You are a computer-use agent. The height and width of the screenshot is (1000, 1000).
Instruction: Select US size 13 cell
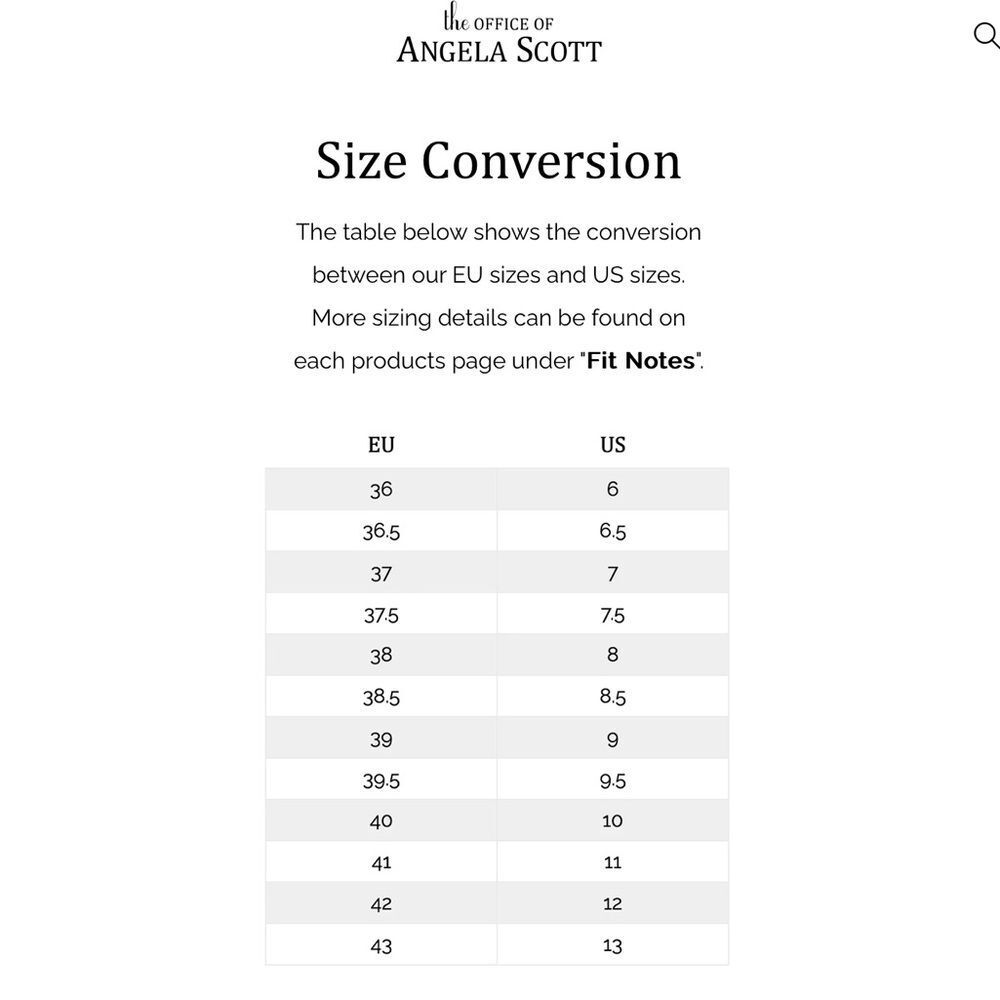613,945
